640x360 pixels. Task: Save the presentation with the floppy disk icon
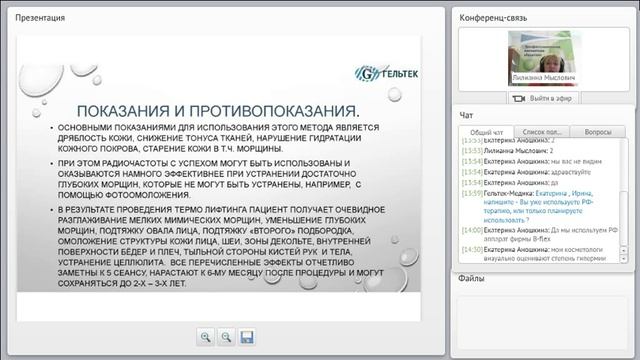pyautogui.click(x=247, y=337)
